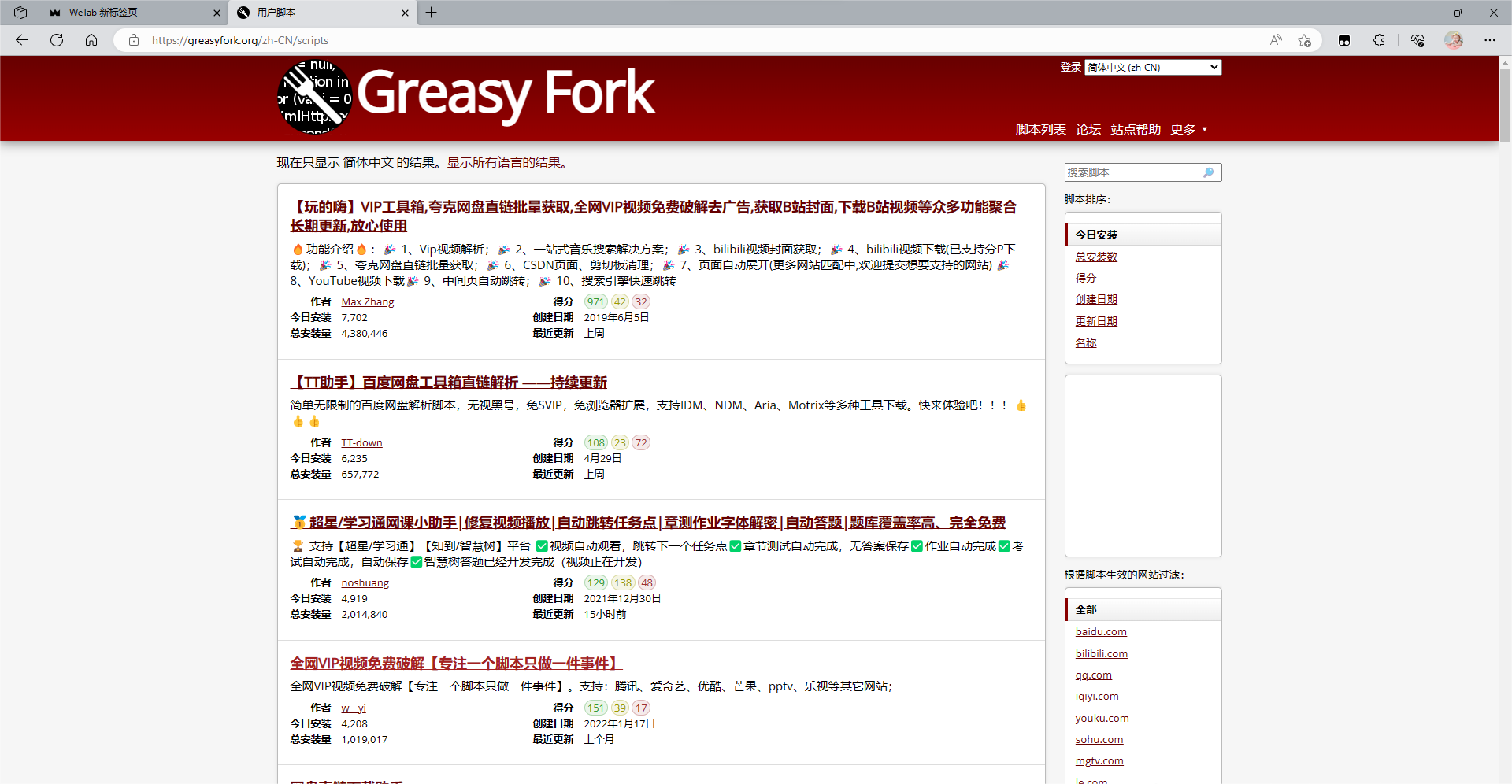Click the Greasy Fork logo image

pyautogui.click(x=315, y=98)
